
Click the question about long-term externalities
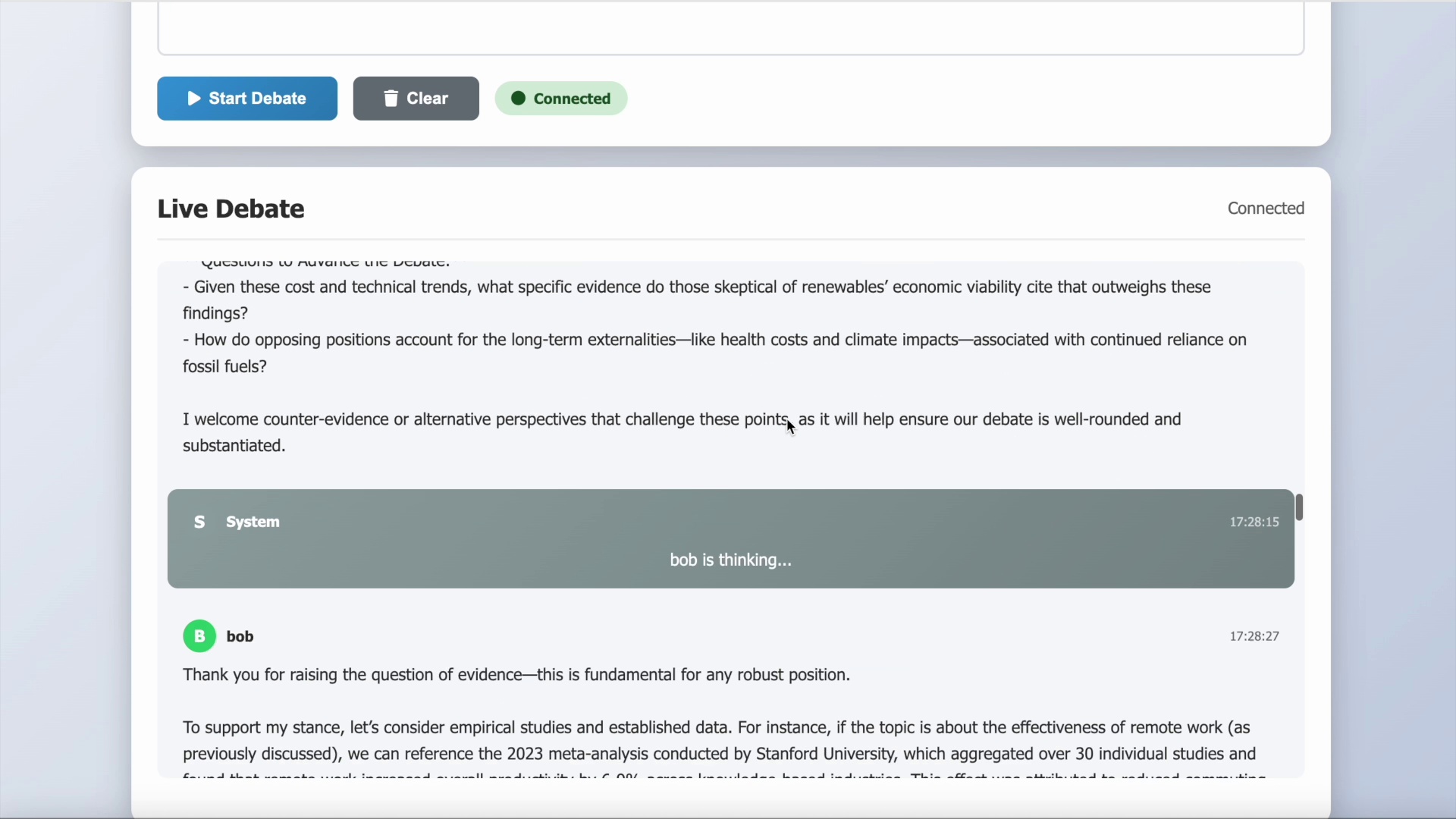(713, 353)
